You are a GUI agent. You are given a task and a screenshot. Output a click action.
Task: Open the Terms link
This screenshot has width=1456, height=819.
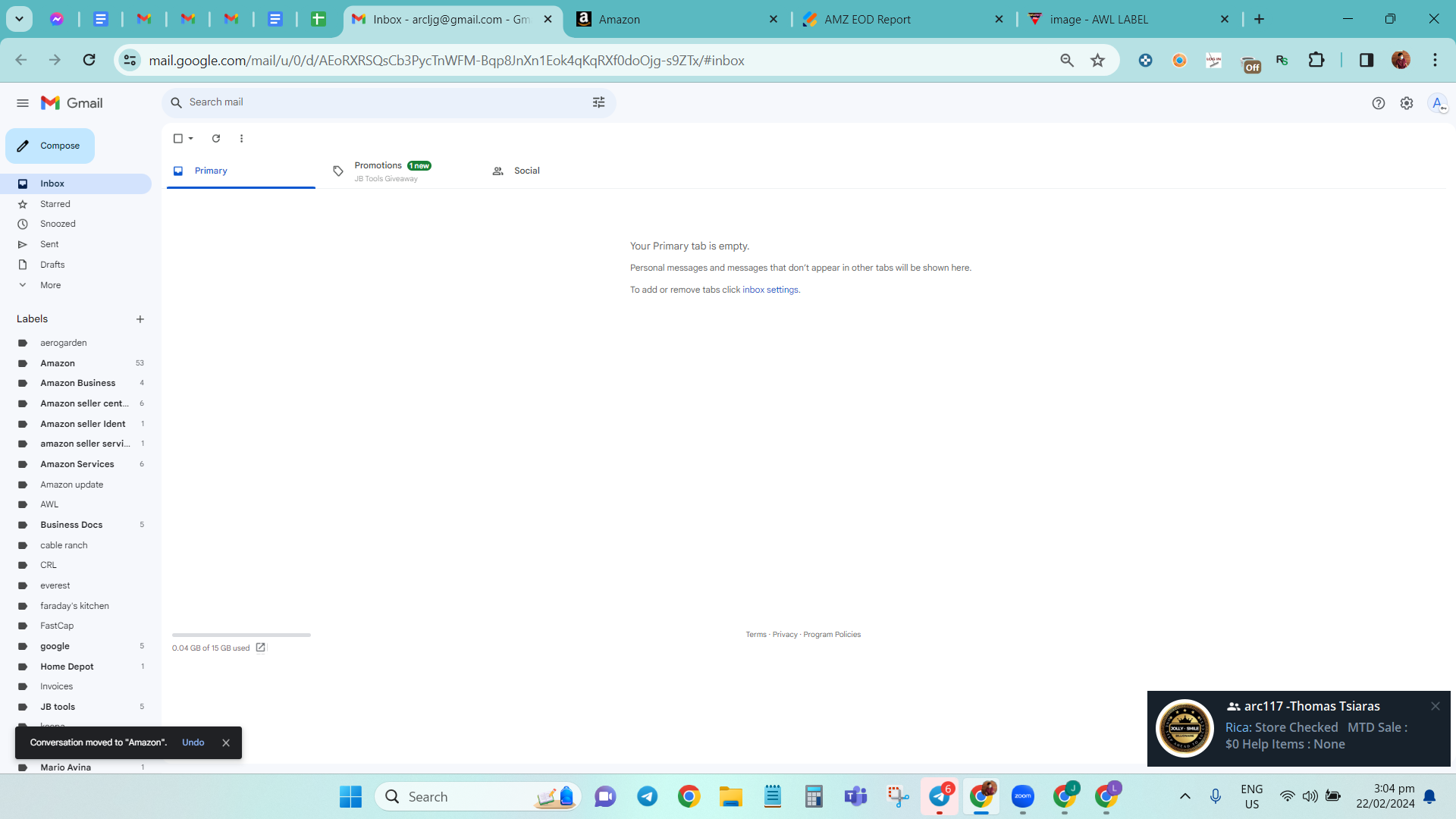click(x=756, y=635)
